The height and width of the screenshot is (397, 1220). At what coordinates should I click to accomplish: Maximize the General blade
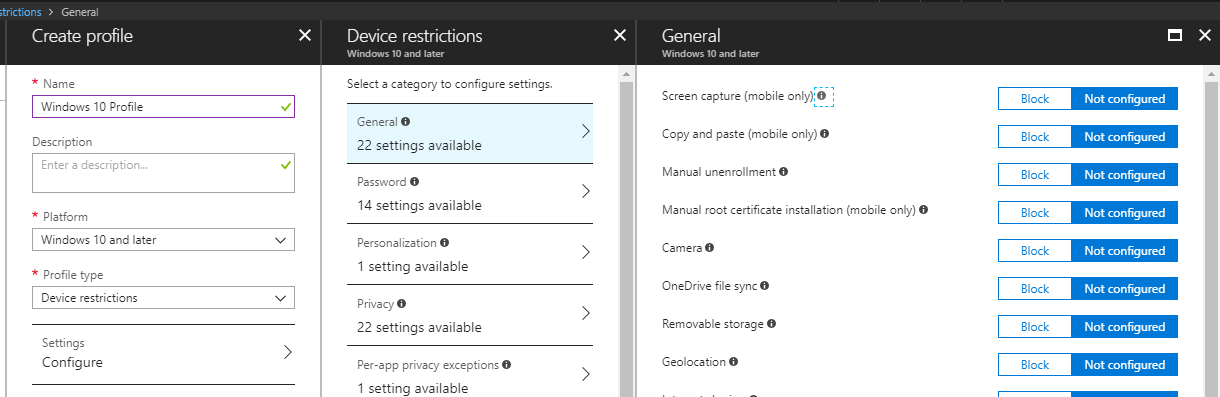click(1176, 35)
